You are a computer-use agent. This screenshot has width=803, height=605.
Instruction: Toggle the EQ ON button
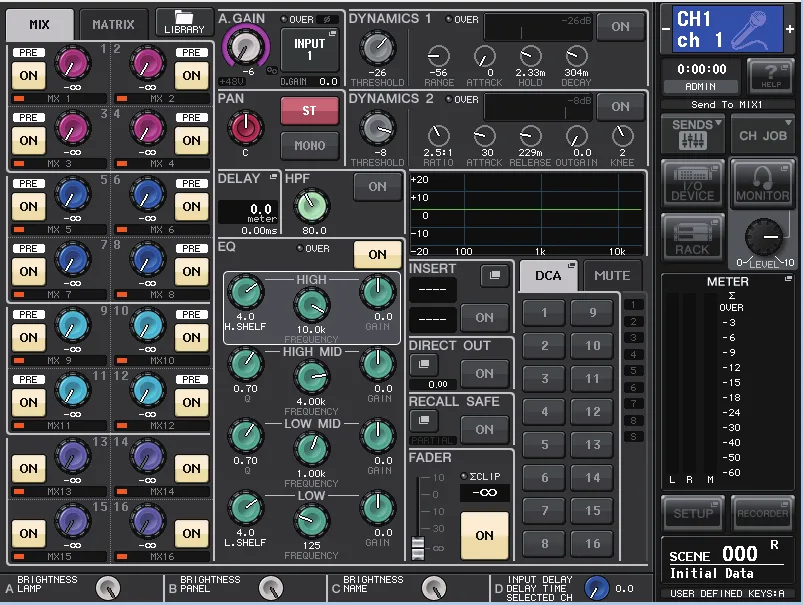(377, 254)
